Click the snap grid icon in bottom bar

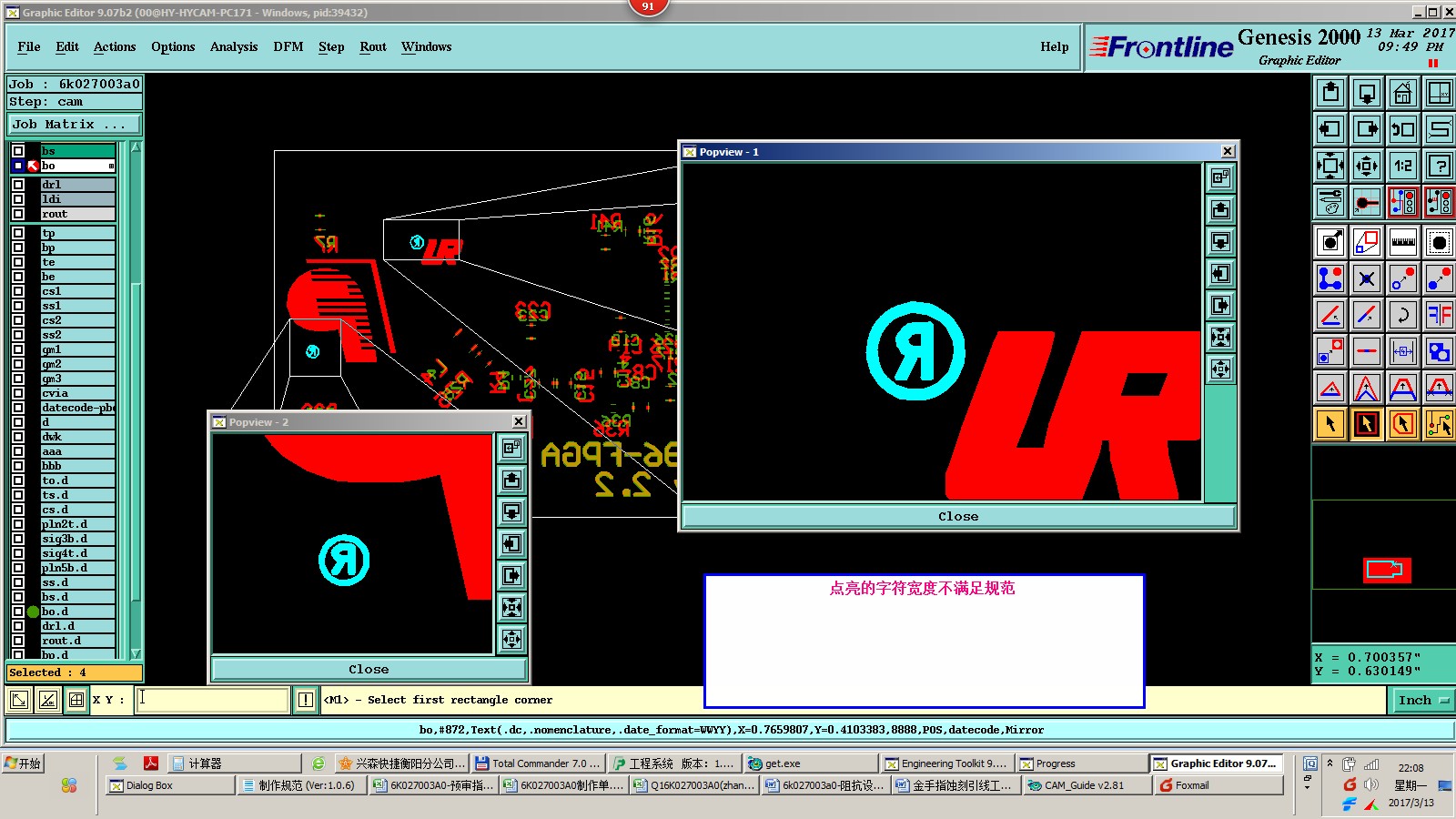tap(76, 700)
